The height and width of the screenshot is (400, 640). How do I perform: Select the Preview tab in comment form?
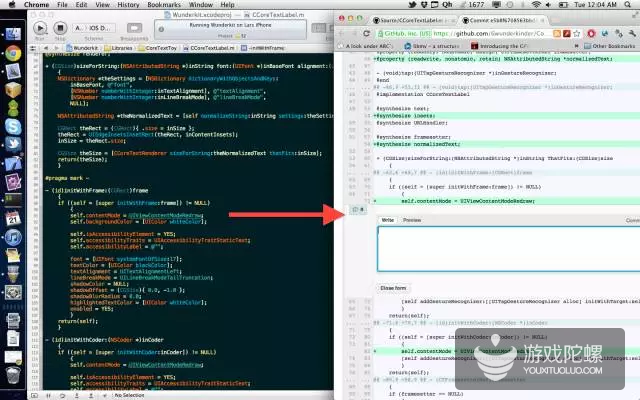(412, 220)
